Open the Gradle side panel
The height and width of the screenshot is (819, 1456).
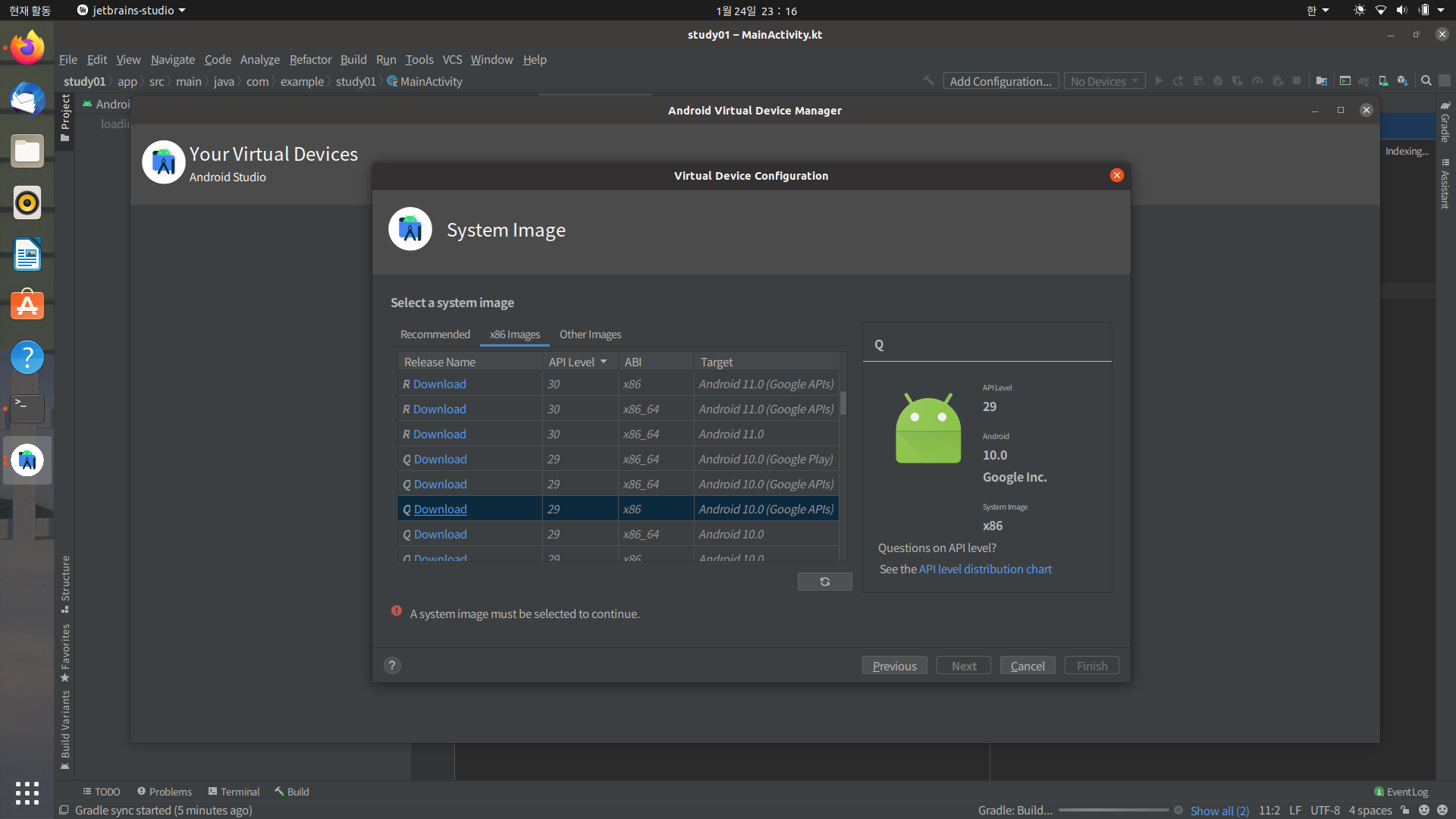[x=1445, y=121]
